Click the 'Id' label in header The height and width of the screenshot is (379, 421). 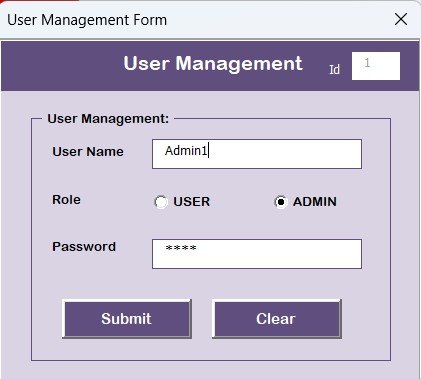(335, 70)
